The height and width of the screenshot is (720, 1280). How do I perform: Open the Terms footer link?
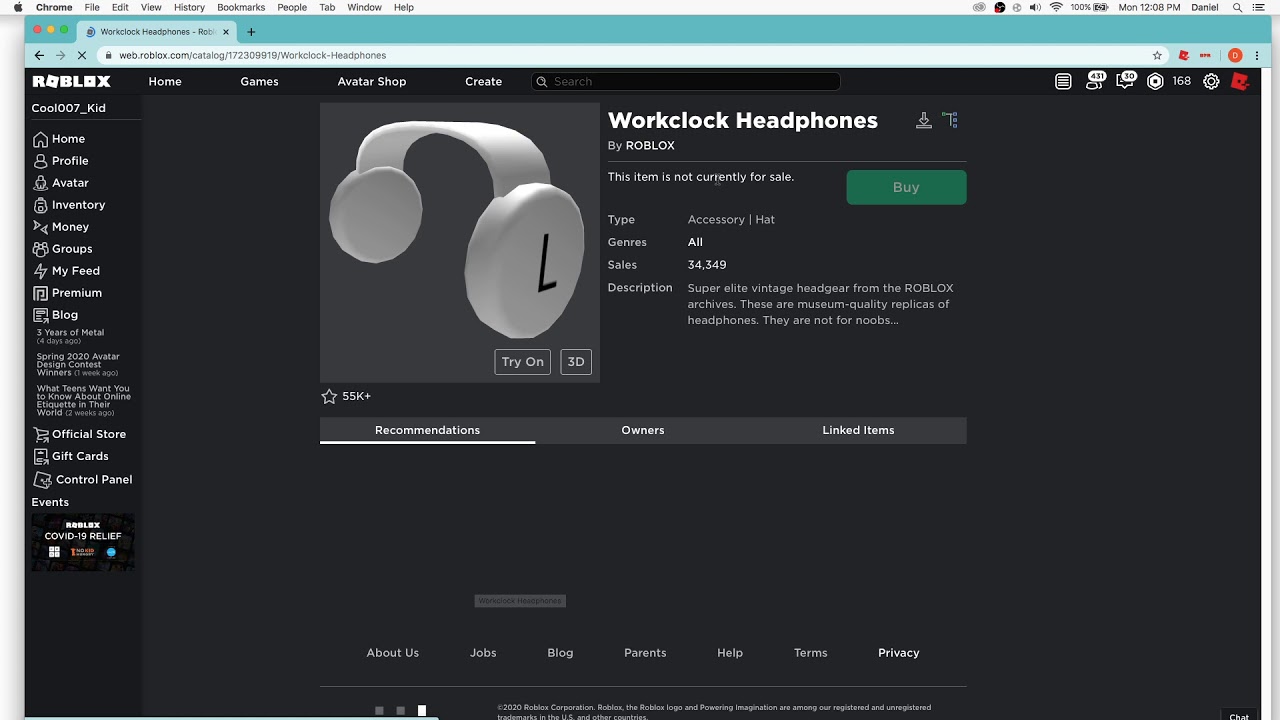point(810,653)
